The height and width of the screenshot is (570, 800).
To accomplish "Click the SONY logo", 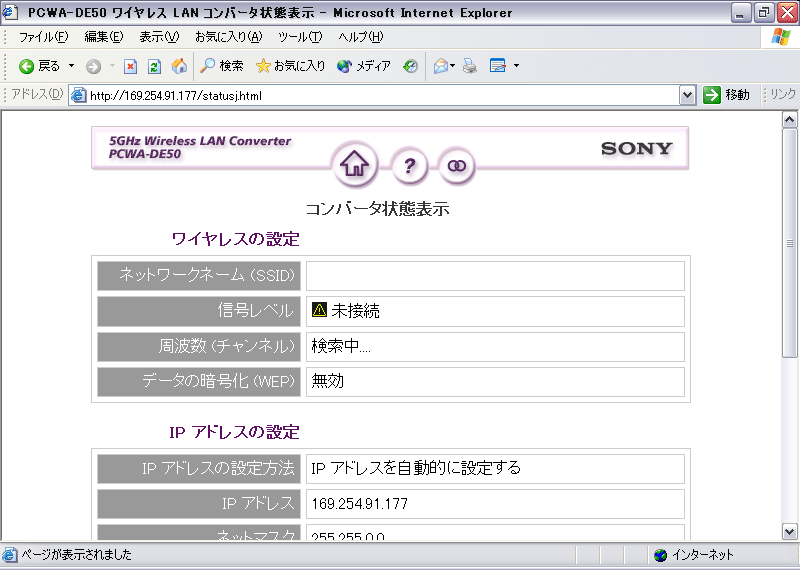I will (636, 148).
